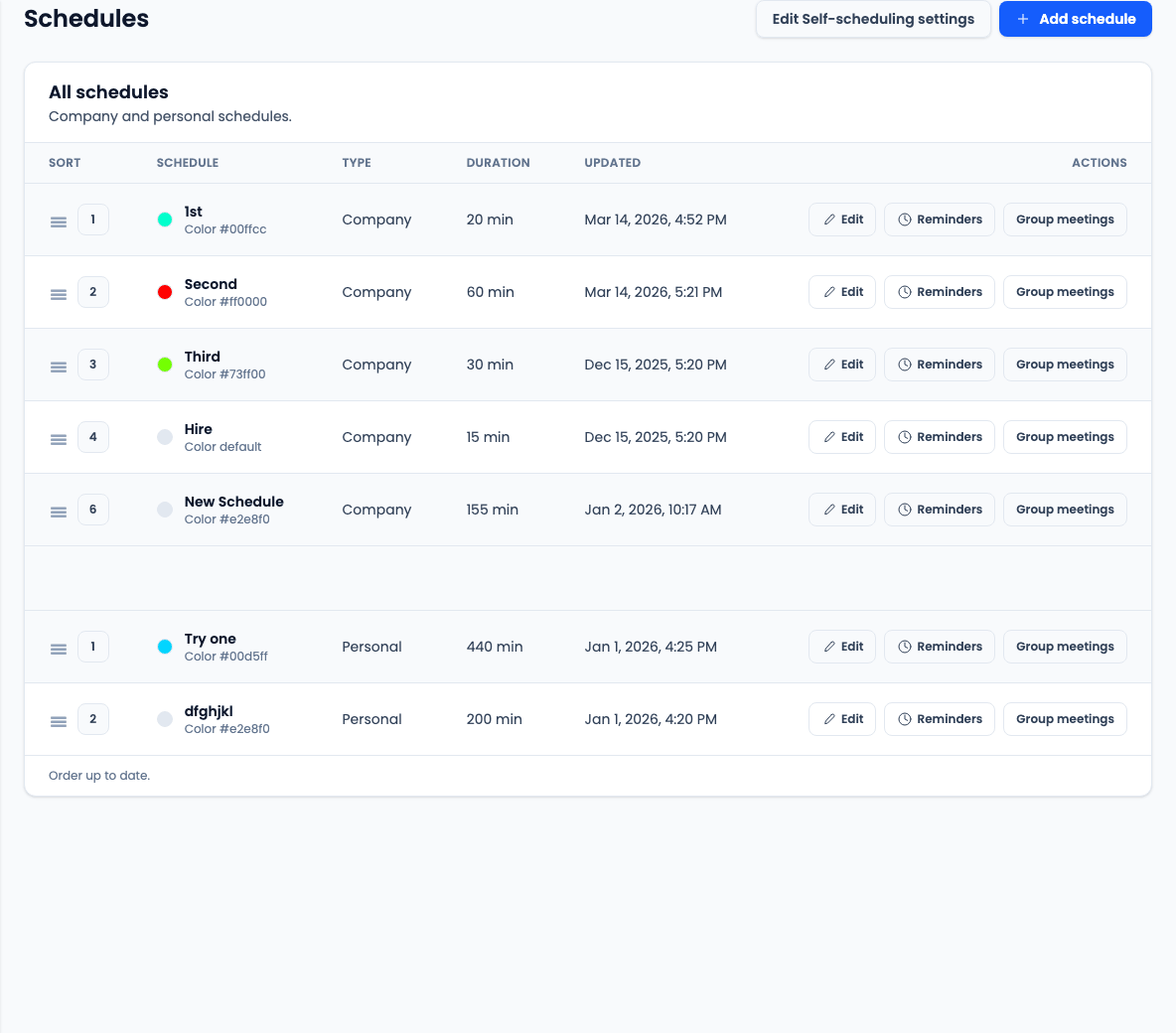
Task: Click sort number box of Try one
Action: (93, 647)
